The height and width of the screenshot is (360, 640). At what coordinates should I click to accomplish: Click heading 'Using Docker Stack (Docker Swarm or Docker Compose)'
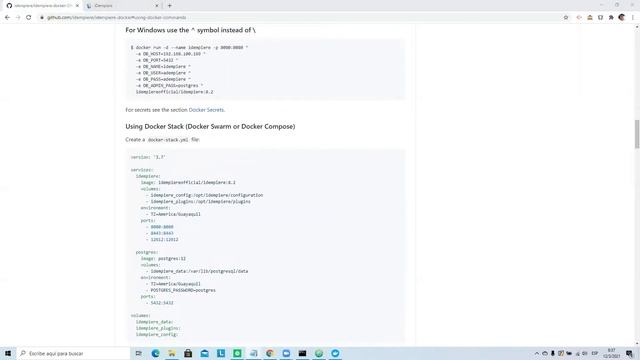(x=210, y=127)
